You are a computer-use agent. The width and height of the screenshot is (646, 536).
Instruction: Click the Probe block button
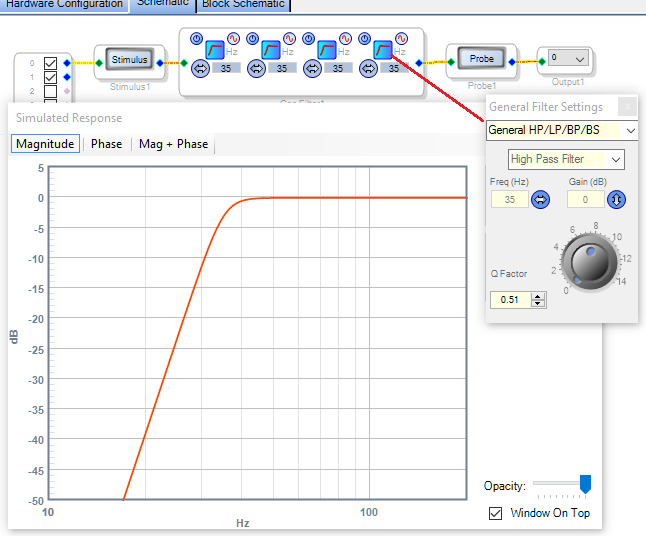point(482,59)
